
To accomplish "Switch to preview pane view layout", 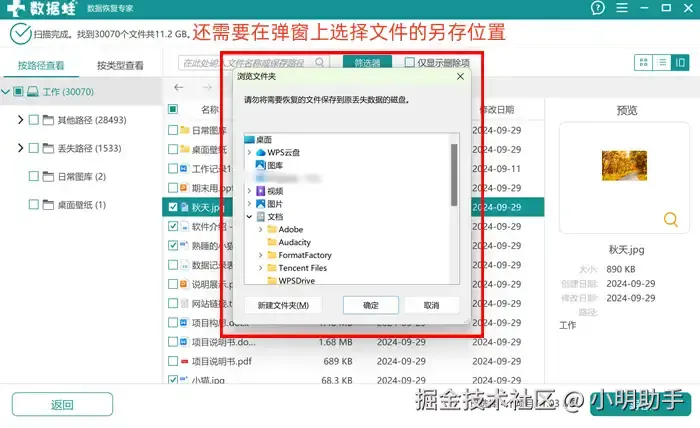I will pyautogui.click(x=680, y=62).
